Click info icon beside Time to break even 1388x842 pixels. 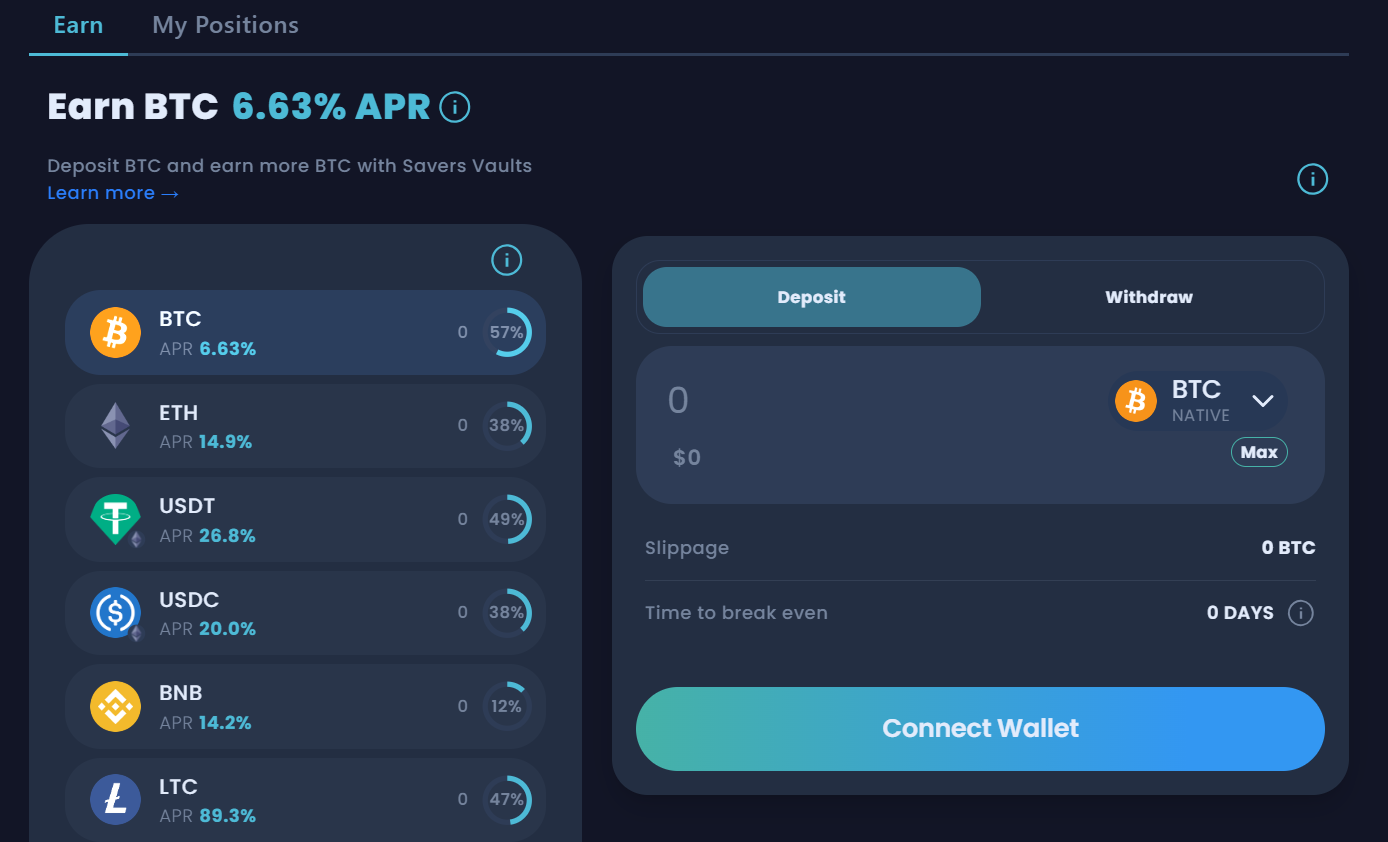click(x=1300, y=613)
